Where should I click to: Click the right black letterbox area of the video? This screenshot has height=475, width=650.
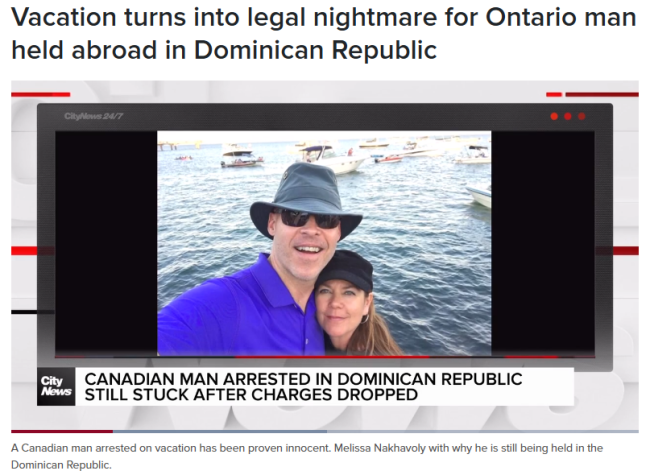pos(543,243)
